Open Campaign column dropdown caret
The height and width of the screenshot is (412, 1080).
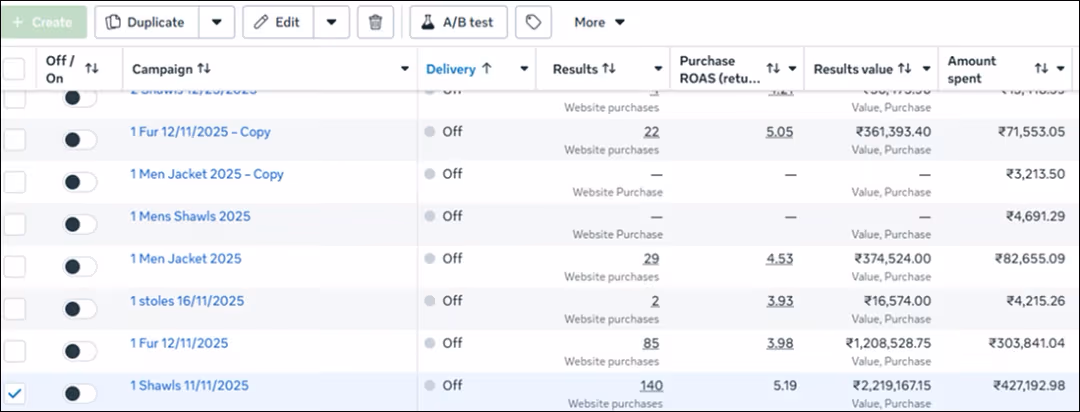(x=405, y=69)
